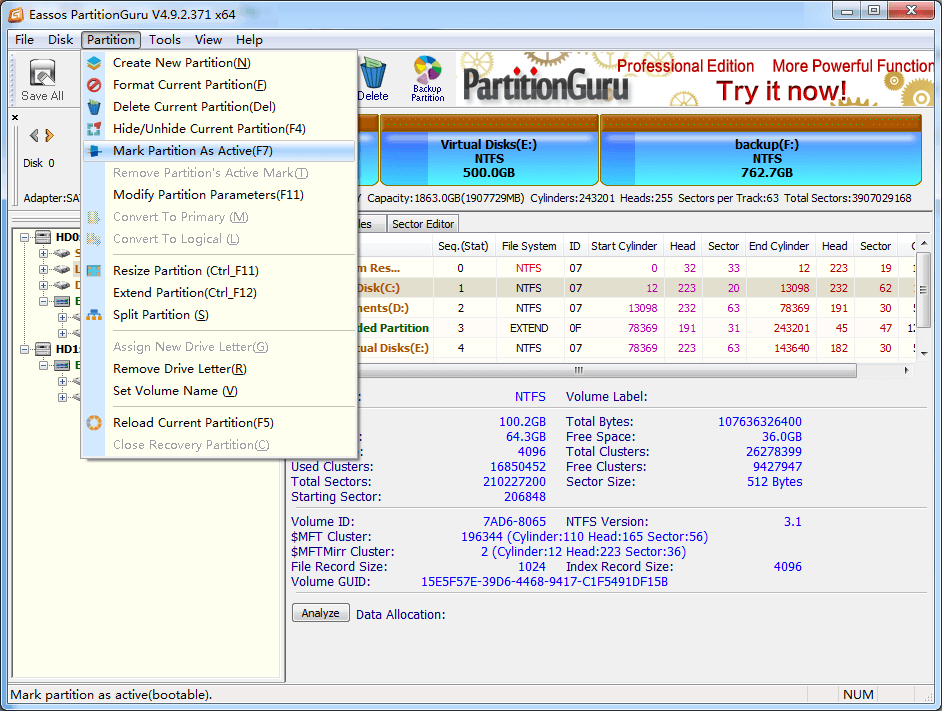Select the backup(F:) partition block
Screen dimensions: 942x711
(x=761, y=150)
